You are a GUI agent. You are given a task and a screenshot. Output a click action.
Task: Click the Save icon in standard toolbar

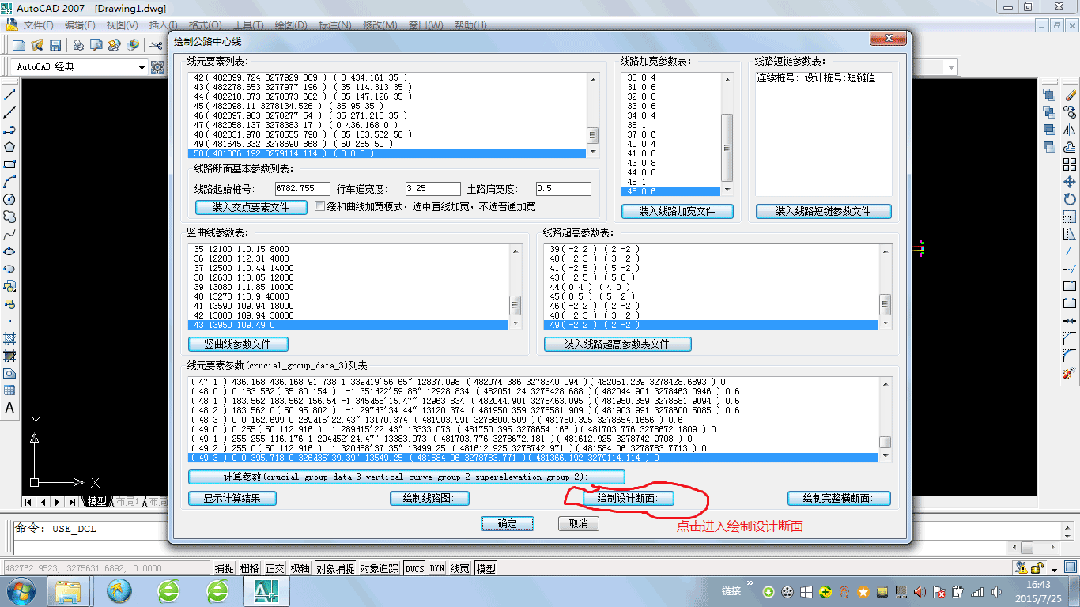click(56, 45)
